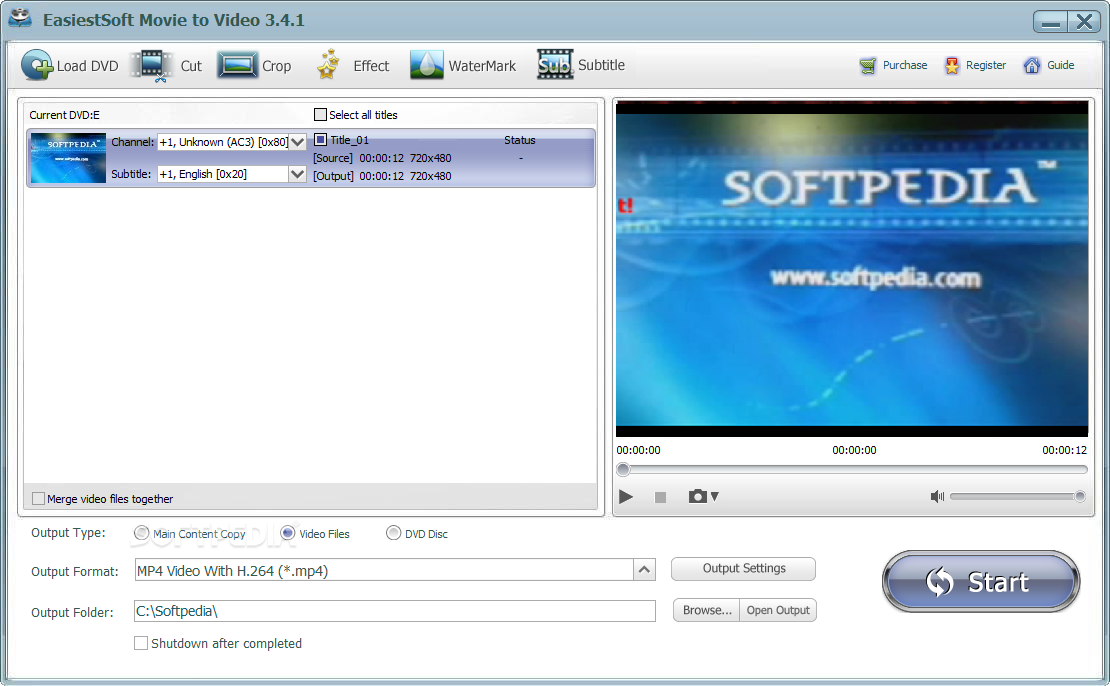Click the video seek slider handle
Image resolution: width=1110 pixels, height=686 pixels.
623,469
